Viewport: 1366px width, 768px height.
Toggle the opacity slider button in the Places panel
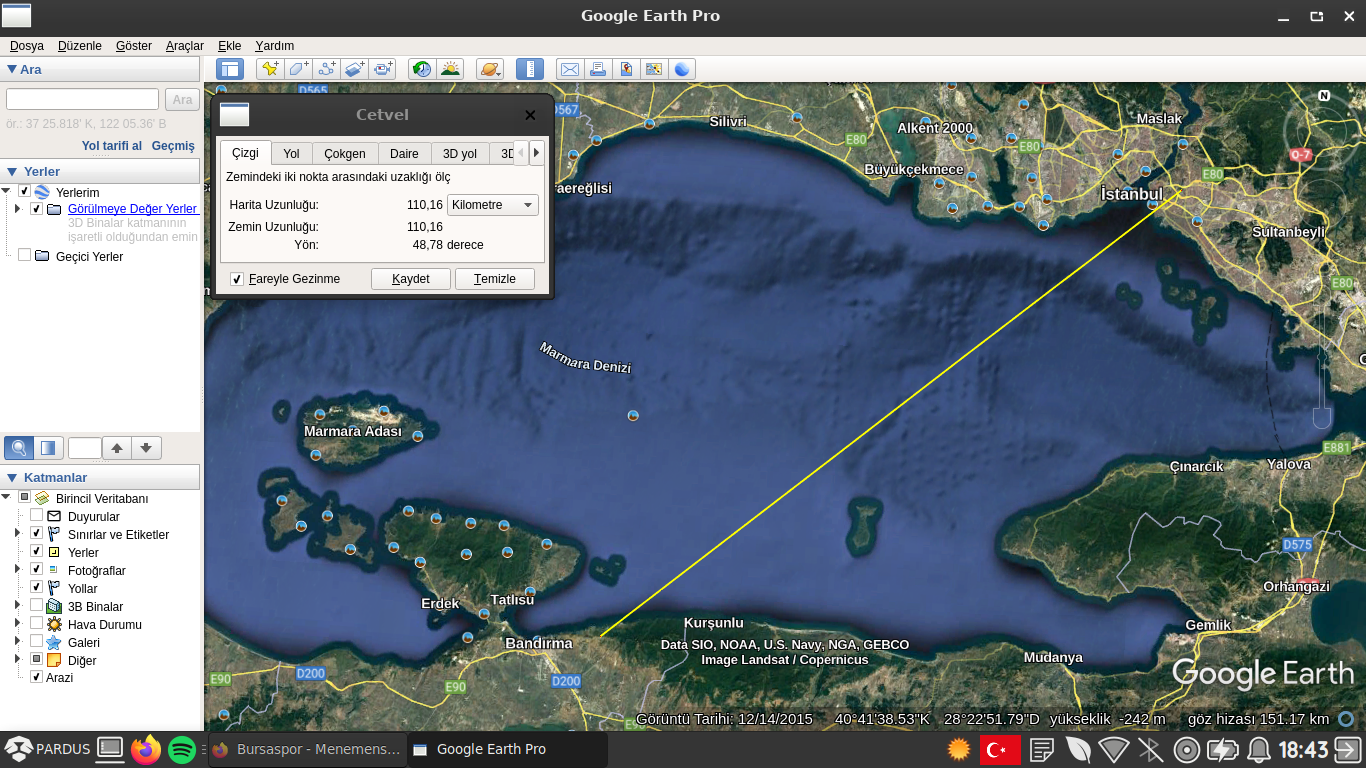pyautogui.click(x=48, y=447)
